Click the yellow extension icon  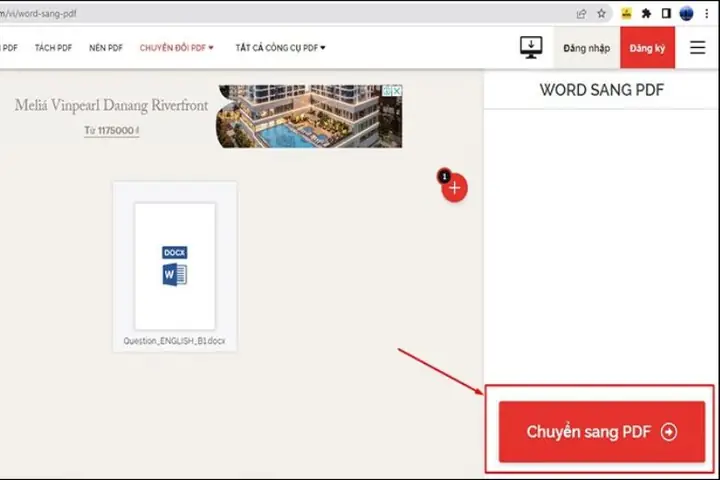(626, 14)
